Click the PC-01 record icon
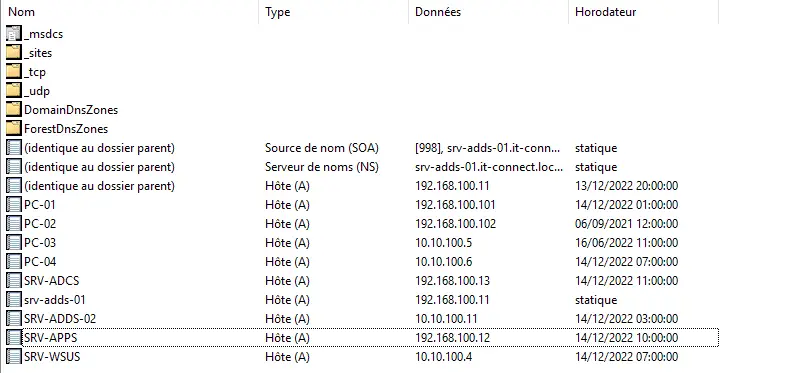This screenshot has height=373, width=800. click(14, 205)
